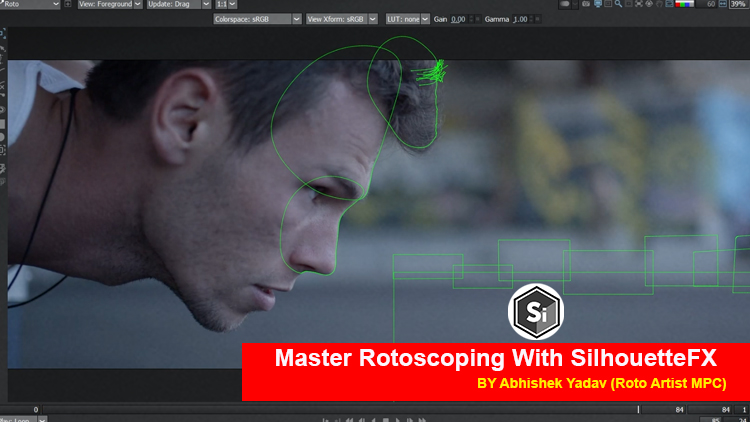
Task: Click the Gamma value field
Action: point(520,19)
